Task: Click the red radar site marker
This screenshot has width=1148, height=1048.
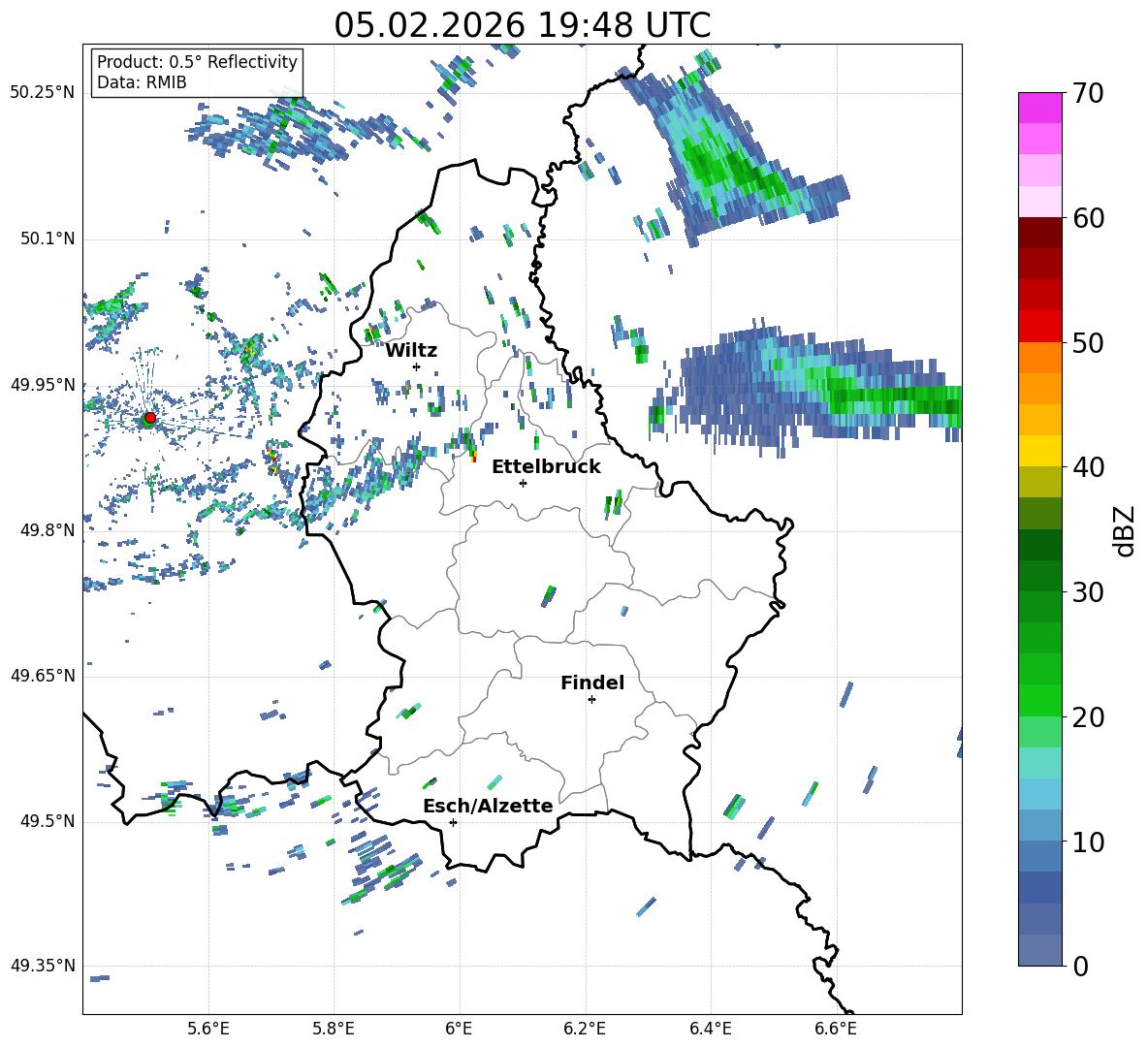Action: tap(150, 418)
